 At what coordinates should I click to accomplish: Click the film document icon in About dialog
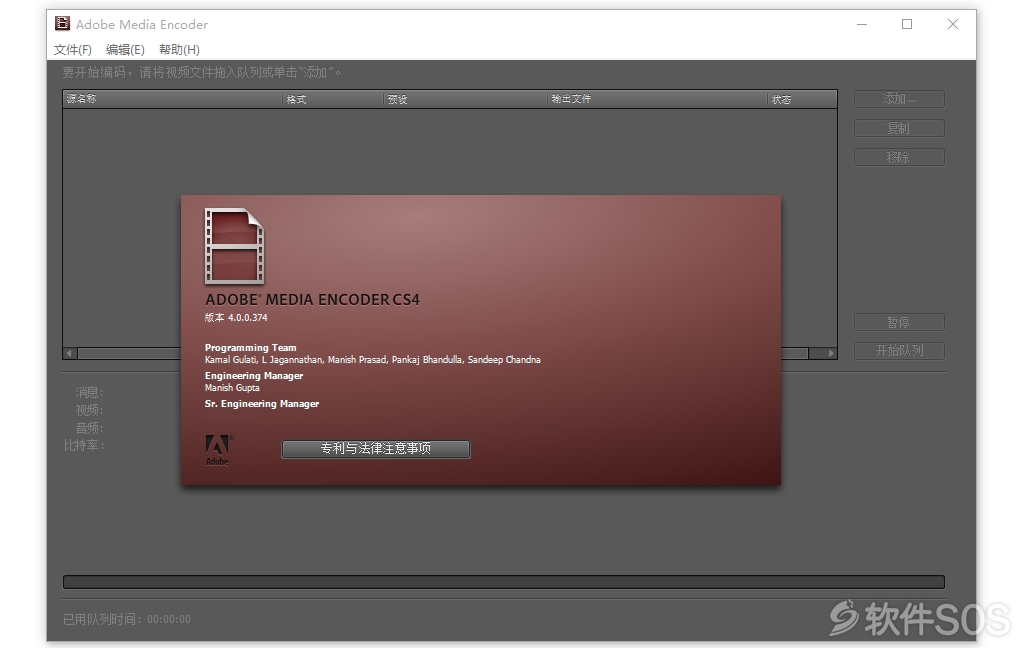pyautogui.click(x=234, y=246)
